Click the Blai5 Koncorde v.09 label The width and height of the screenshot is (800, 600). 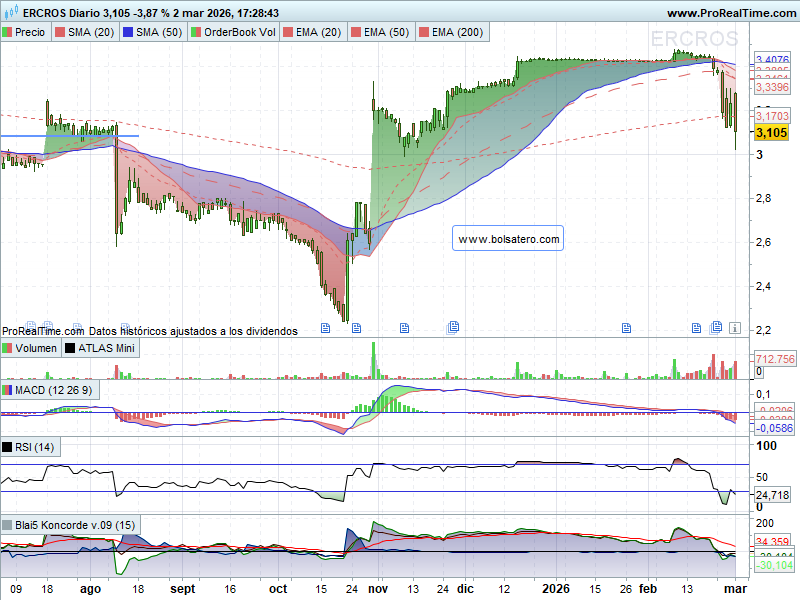[75, 525]
